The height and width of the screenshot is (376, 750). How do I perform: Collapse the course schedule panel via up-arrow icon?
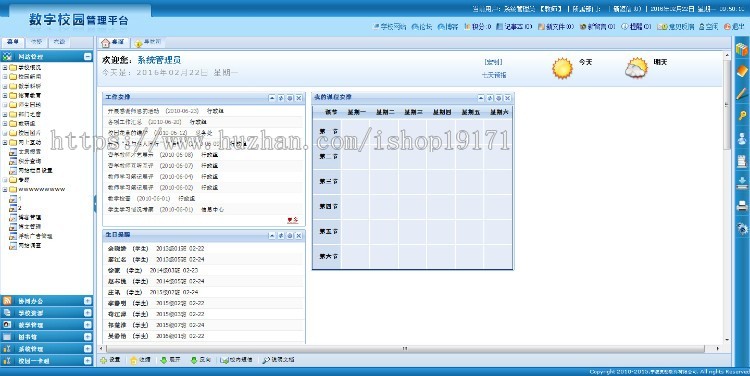click(481, 98)
